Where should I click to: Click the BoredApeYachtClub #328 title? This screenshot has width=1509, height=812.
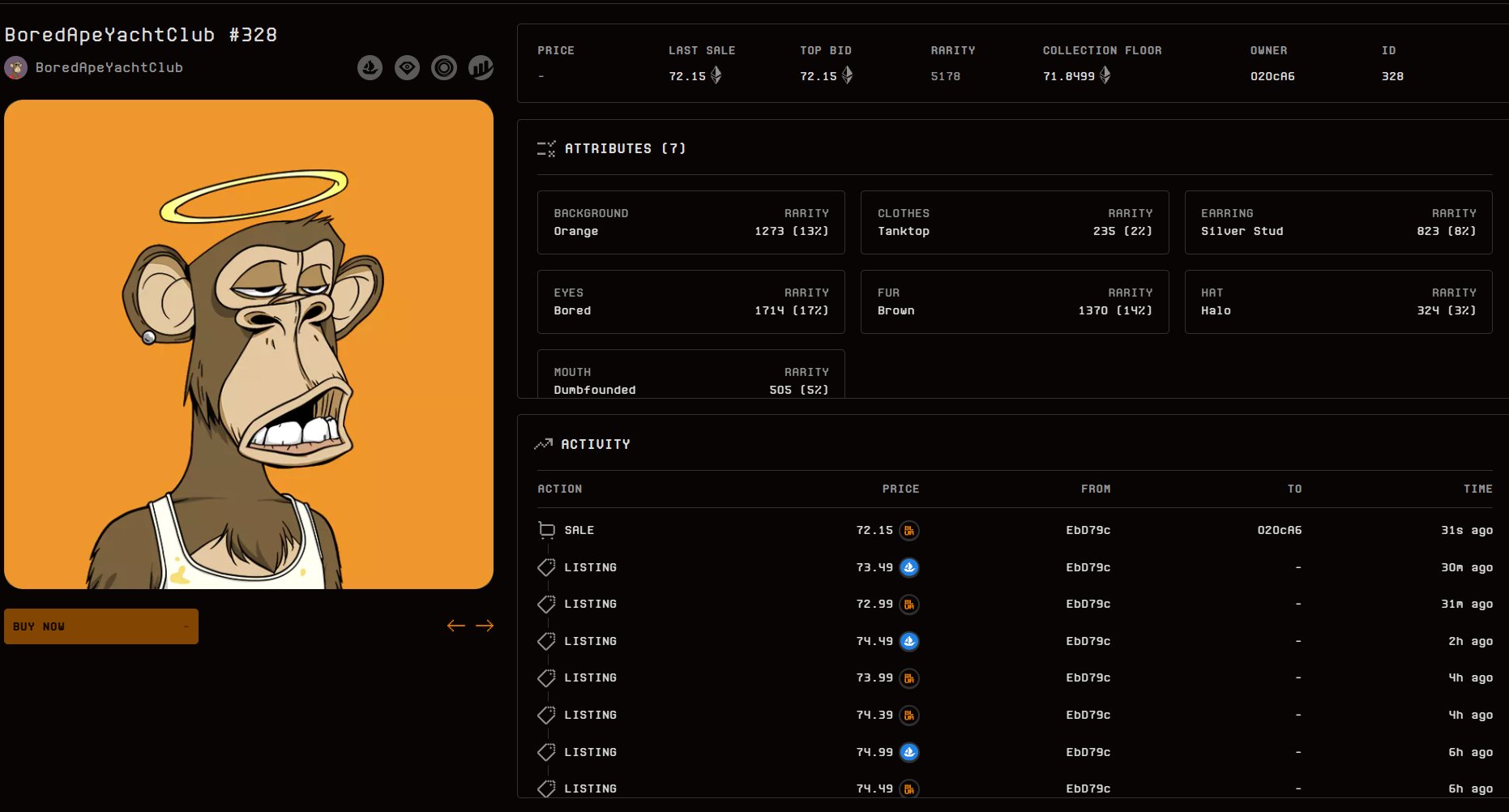coord(141,35)
